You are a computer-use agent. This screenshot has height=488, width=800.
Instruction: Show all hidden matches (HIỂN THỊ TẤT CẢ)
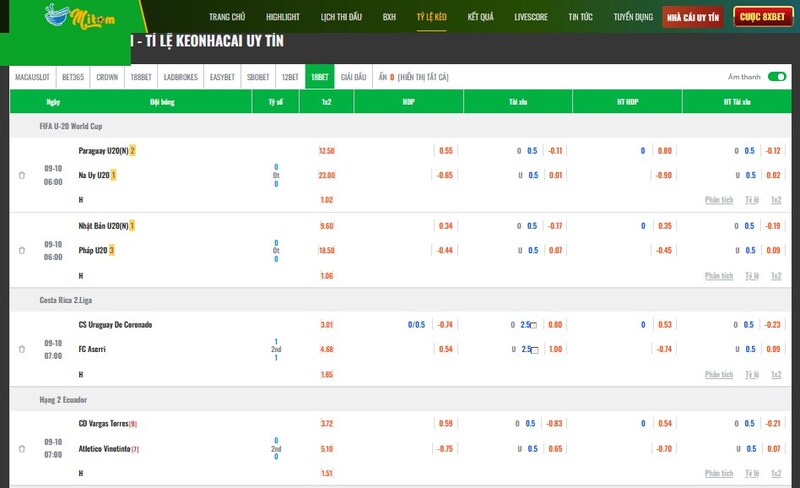[x=423, y=77]
